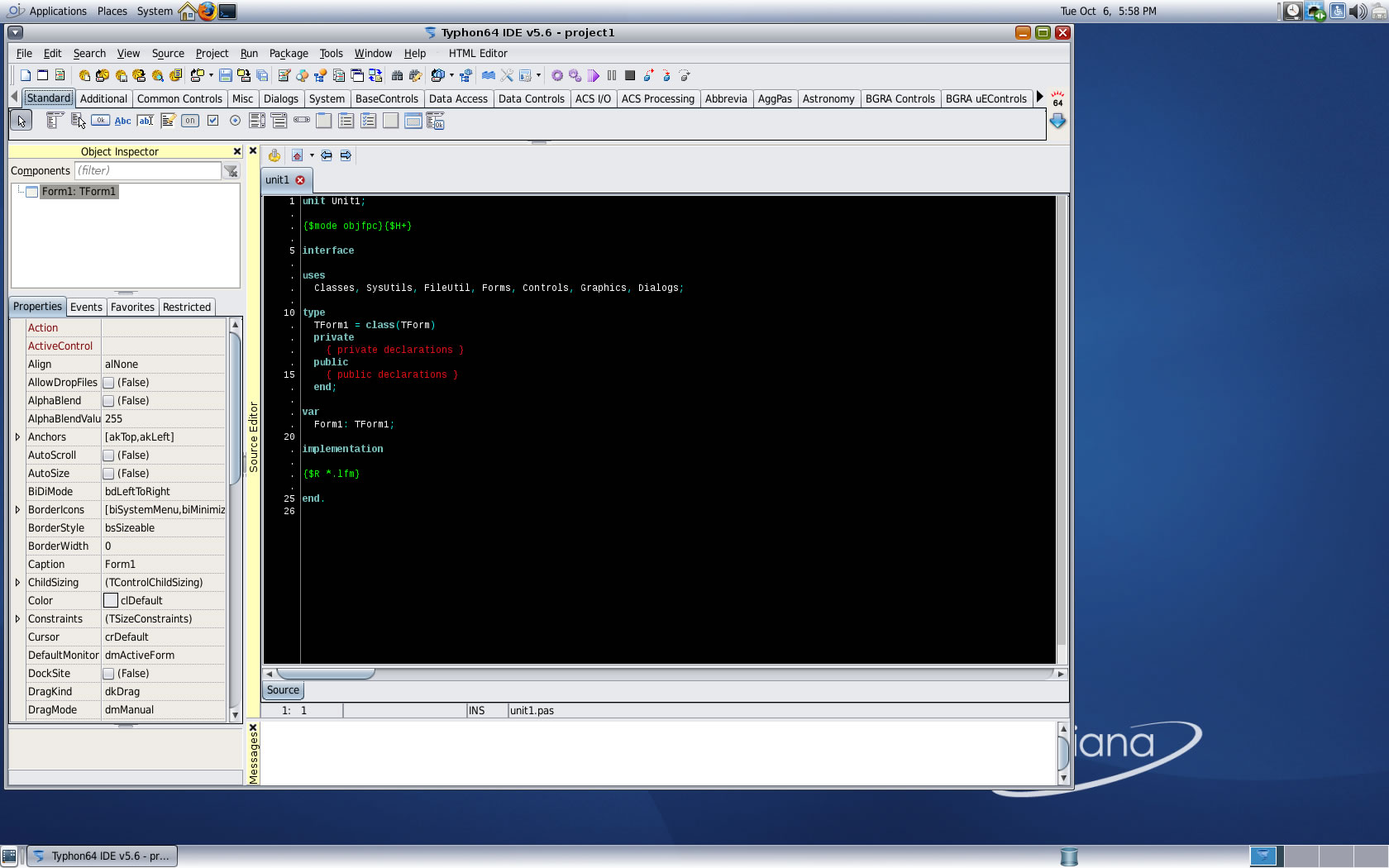1389x868 pixels.
Task: Close the unit1 editor tab
Action: tap(300, 180)
